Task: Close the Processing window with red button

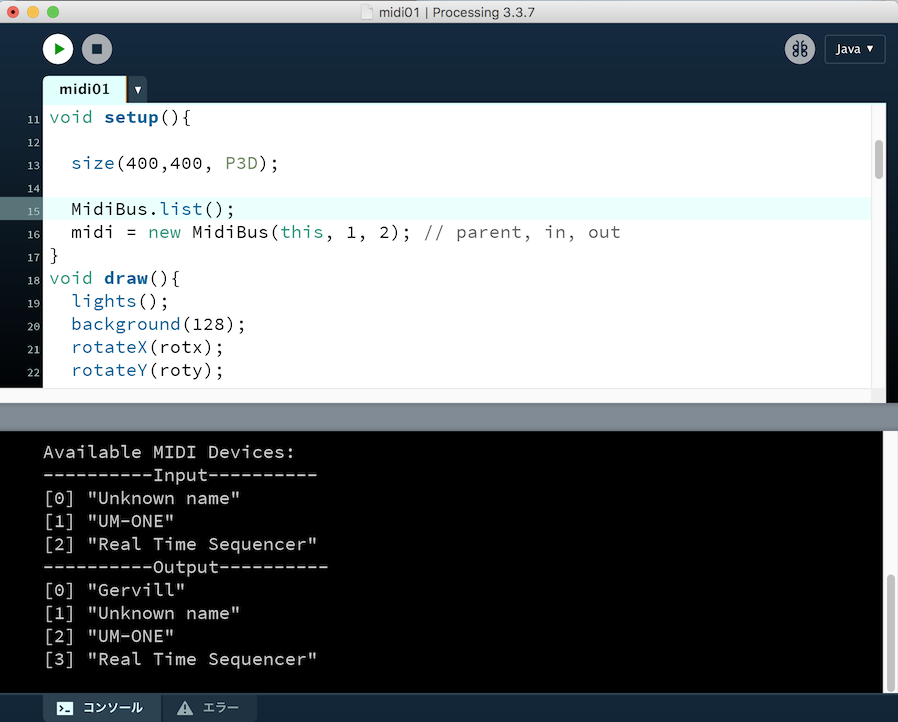Action: pos(13,12)
